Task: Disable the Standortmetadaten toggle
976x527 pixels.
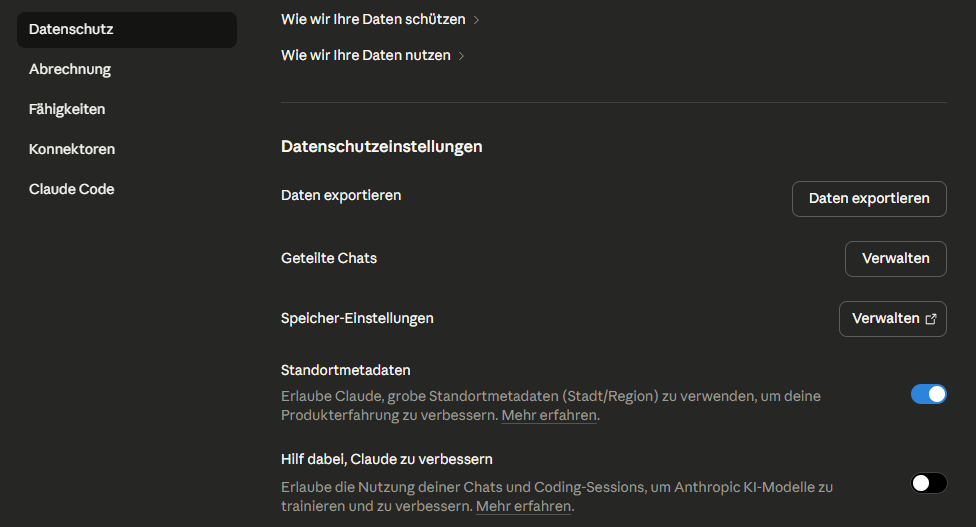Action: point(928,394)
